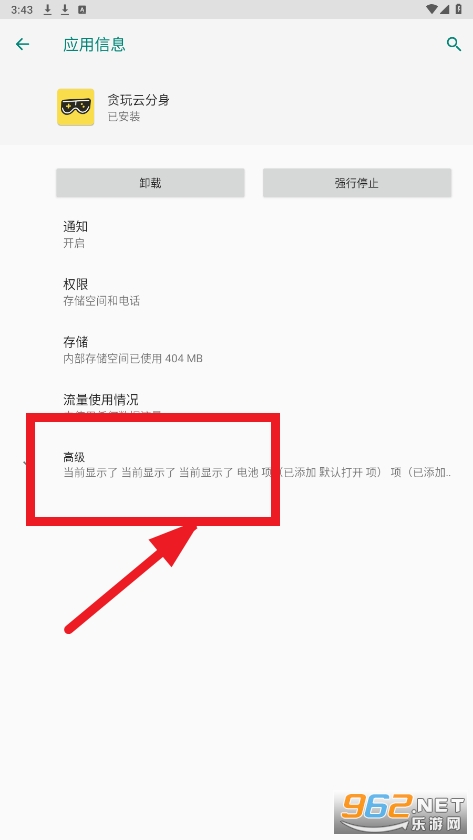Click the small chevron left of 高级
The height and width of the screenshot is (840, 473).
tap(25, 463)
